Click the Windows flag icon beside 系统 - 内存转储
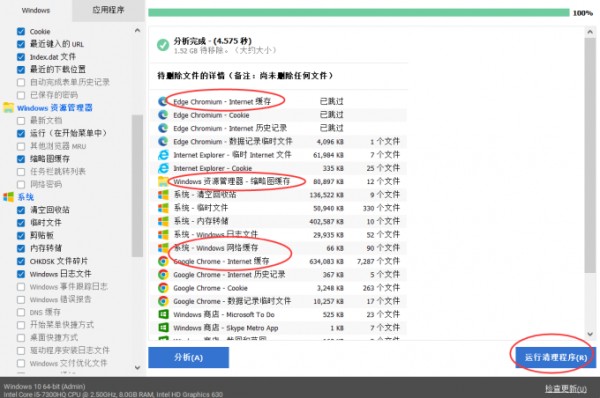Screen dimensions: 600x398 [x=163, y=221]
